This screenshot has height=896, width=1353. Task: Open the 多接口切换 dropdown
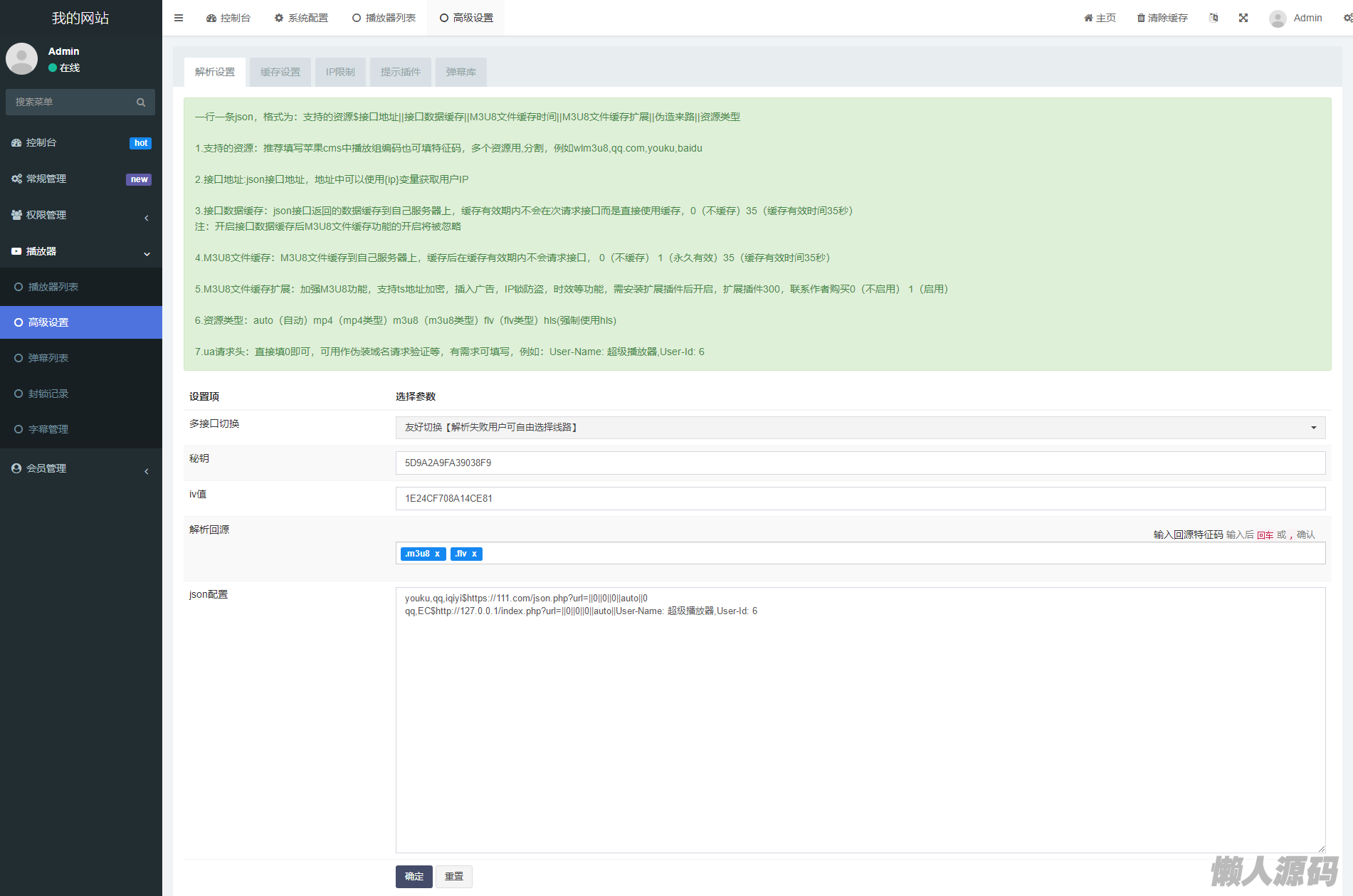pyautogui.click(x=860, y=428)
